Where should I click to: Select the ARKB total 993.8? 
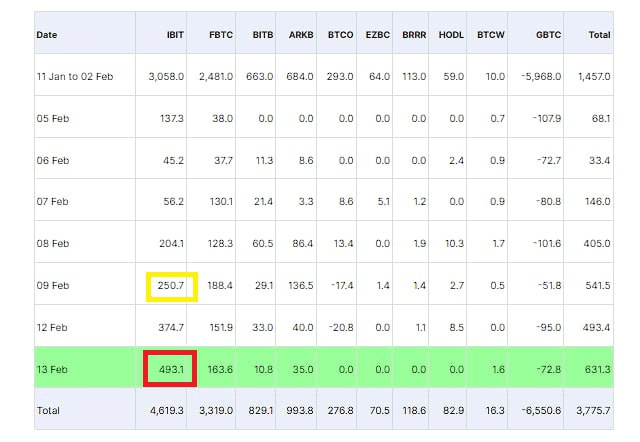(x=300, y=410)
